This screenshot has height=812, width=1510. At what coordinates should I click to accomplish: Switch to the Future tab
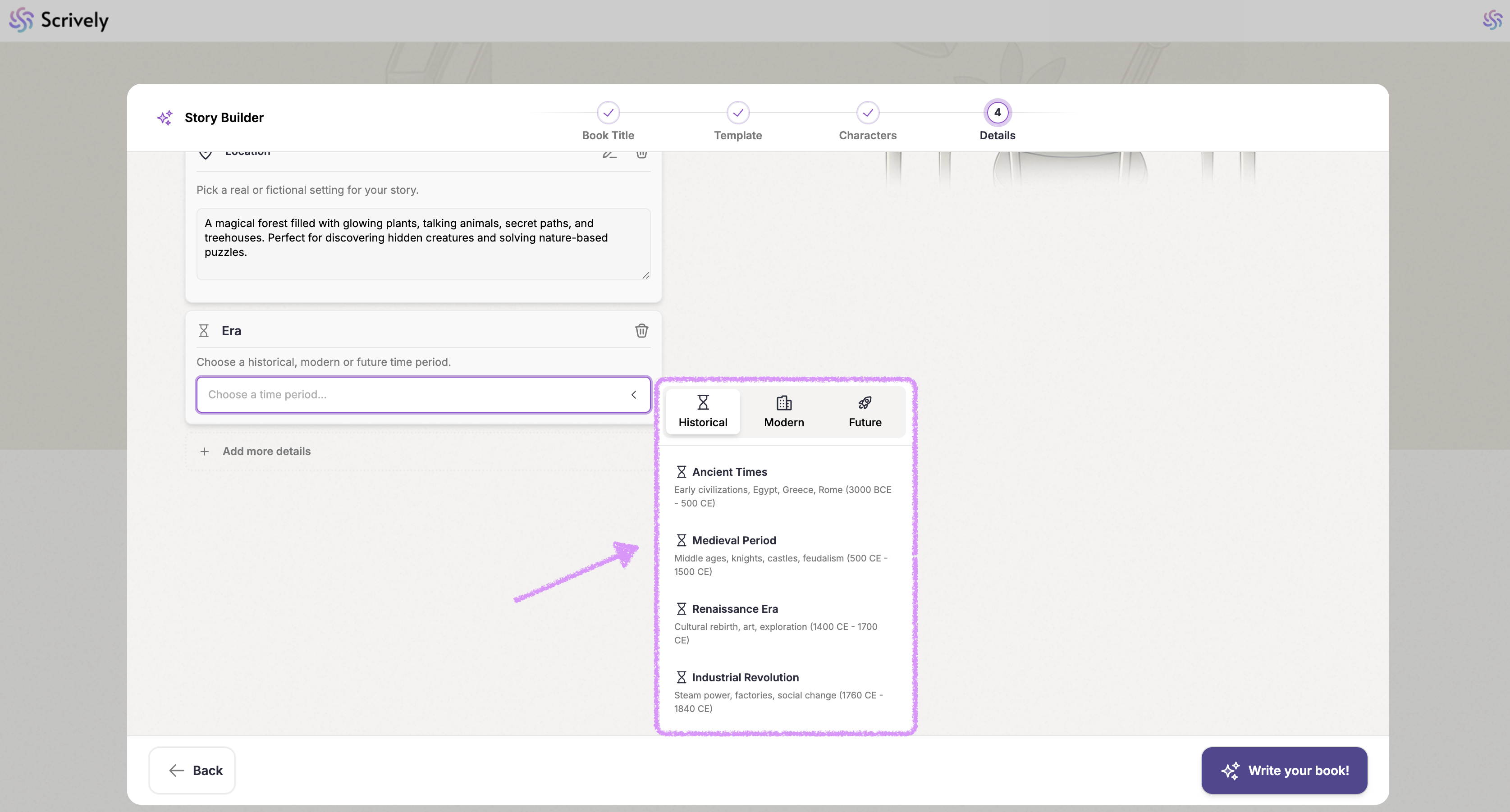pos(865,411)
